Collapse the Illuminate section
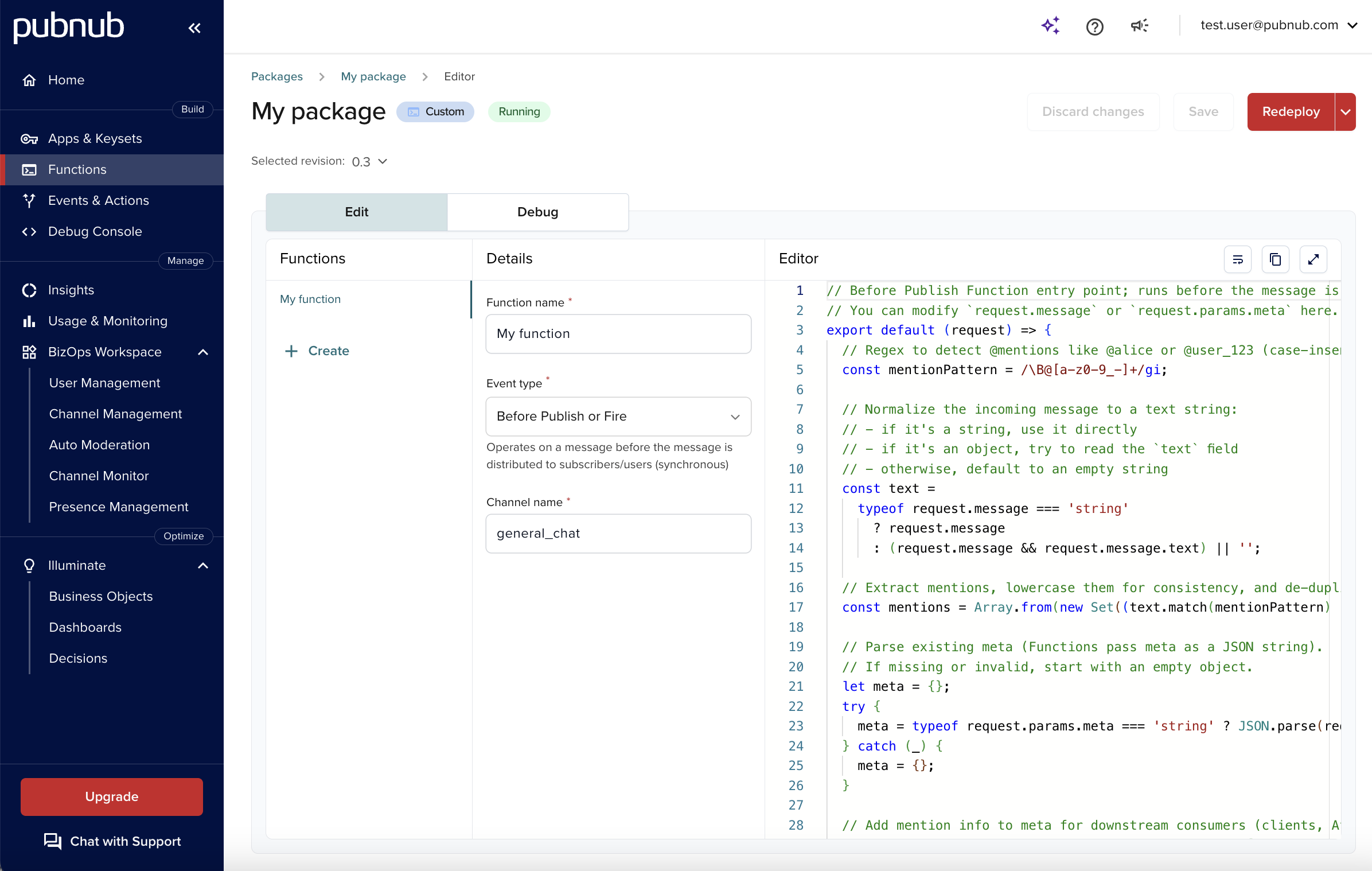Viewport: 1372px width, 871px height. 203,565
